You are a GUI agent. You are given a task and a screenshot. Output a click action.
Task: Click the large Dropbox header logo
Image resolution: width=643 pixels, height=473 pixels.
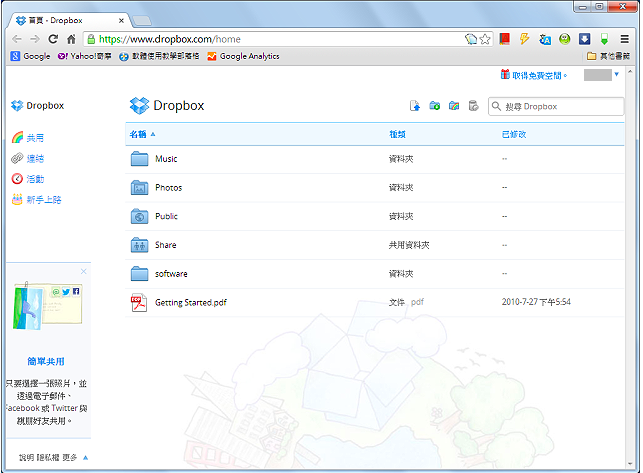coord(139,105)
